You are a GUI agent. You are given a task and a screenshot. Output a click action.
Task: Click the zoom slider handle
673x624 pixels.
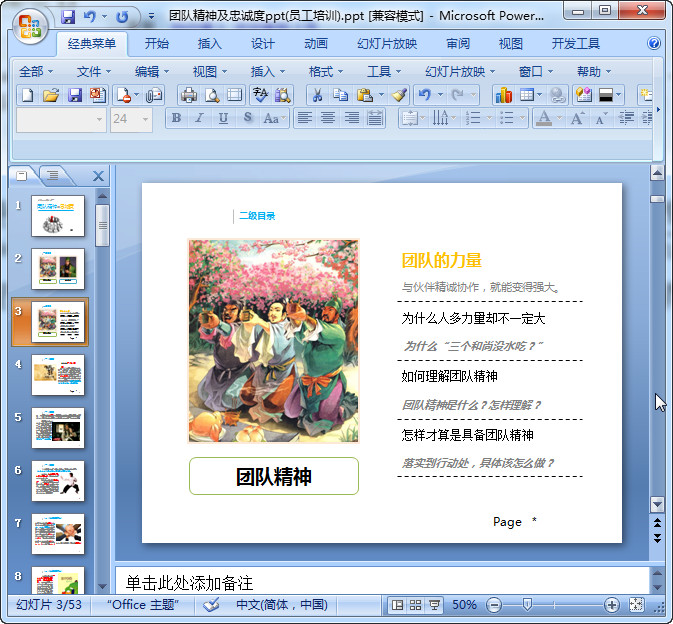tap(527, 605)
